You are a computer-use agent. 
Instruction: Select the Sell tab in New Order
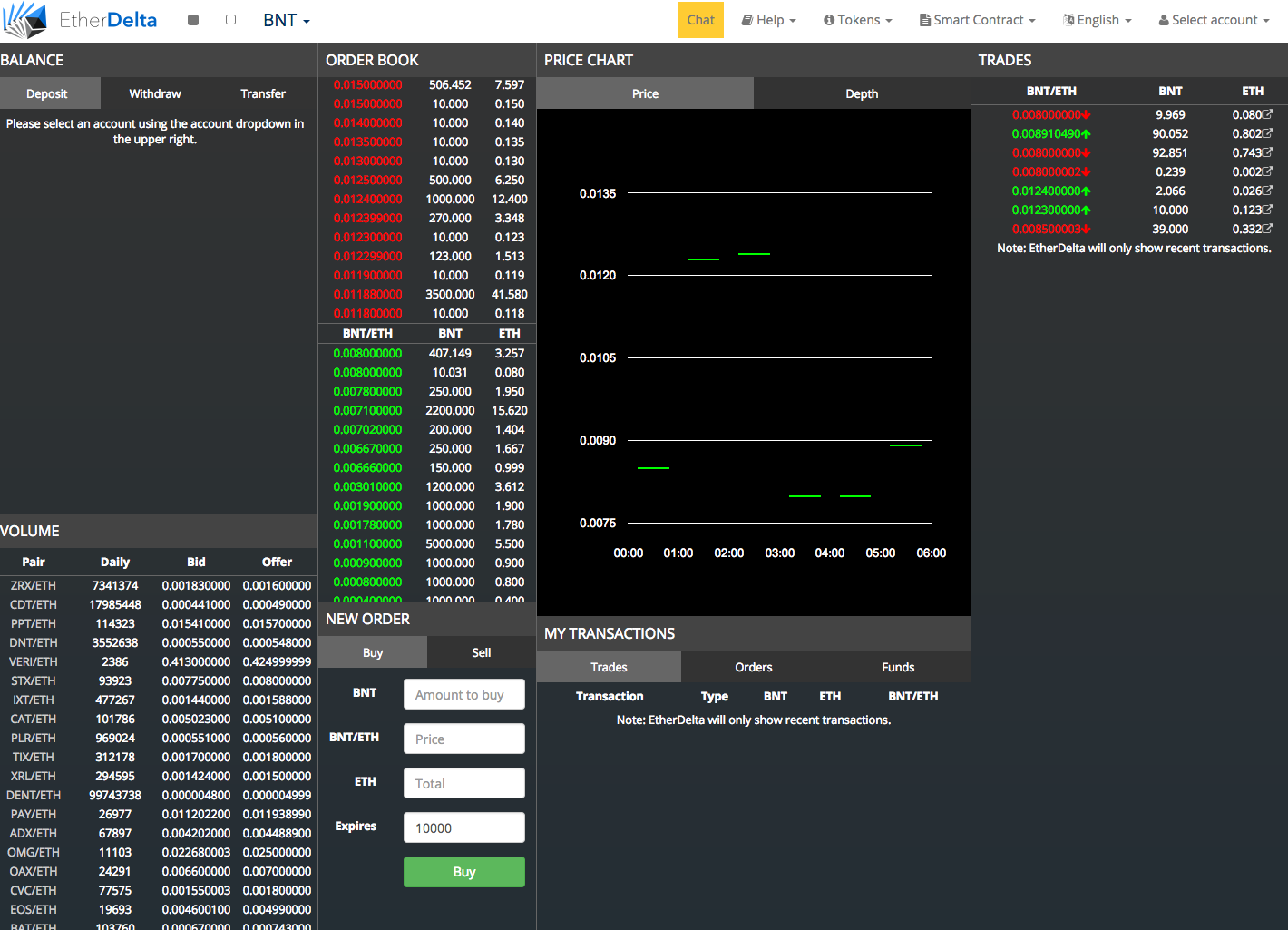click(482, 652)
